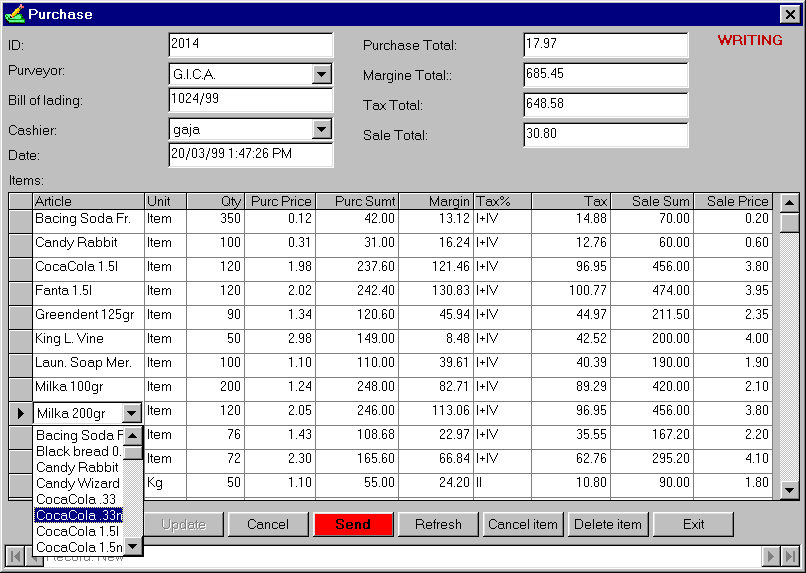Open the Cashier dropdown gaja
The height and width of the screenshot is (573, 806).
[x=321, y=130]
